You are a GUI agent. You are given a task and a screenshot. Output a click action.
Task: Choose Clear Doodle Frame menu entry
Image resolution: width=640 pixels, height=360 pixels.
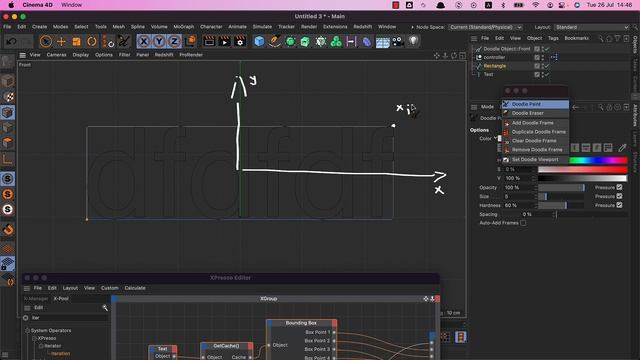535,141
